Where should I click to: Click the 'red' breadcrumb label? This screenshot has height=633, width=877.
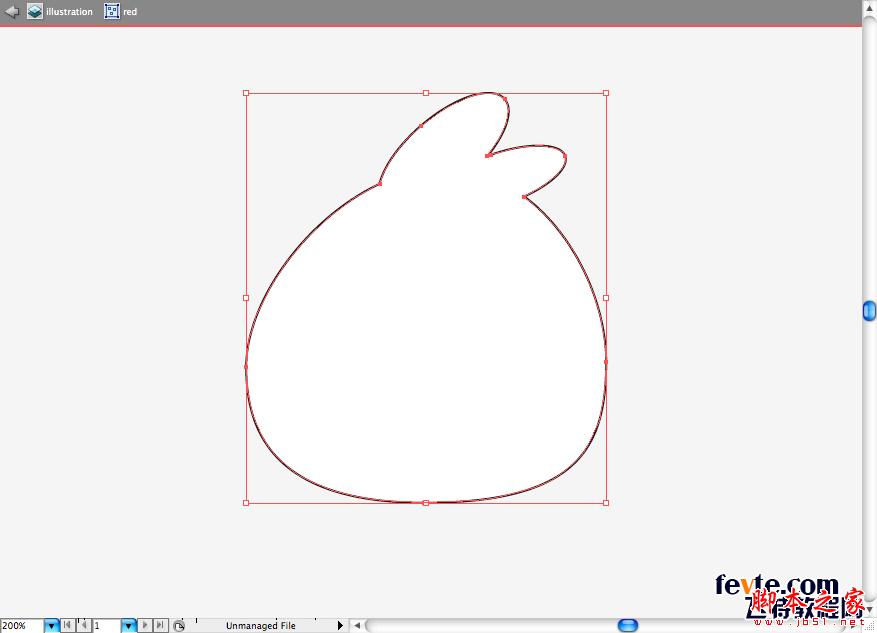point(130,12)
